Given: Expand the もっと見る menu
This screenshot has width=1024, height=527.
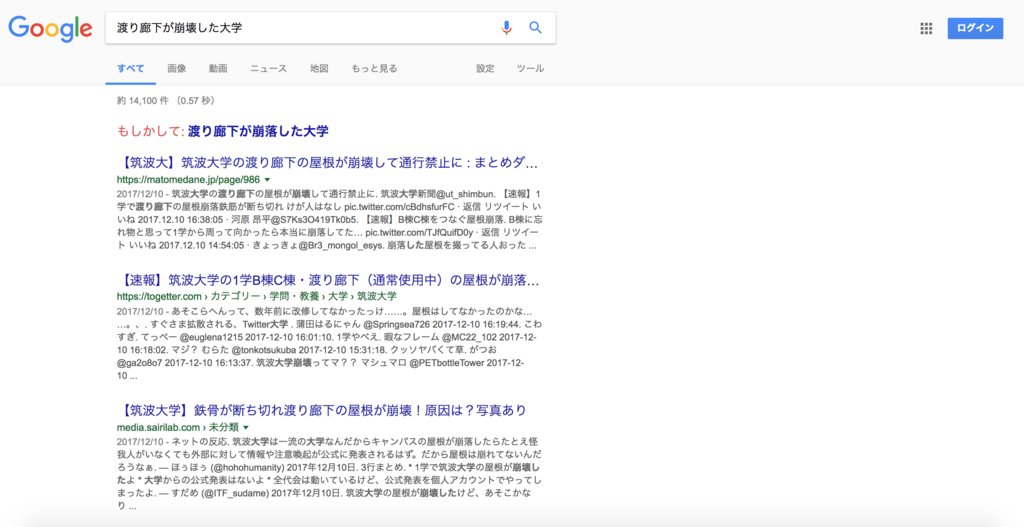Looking at the screenshot, I should pyautogui.click(x=374, y=69).
